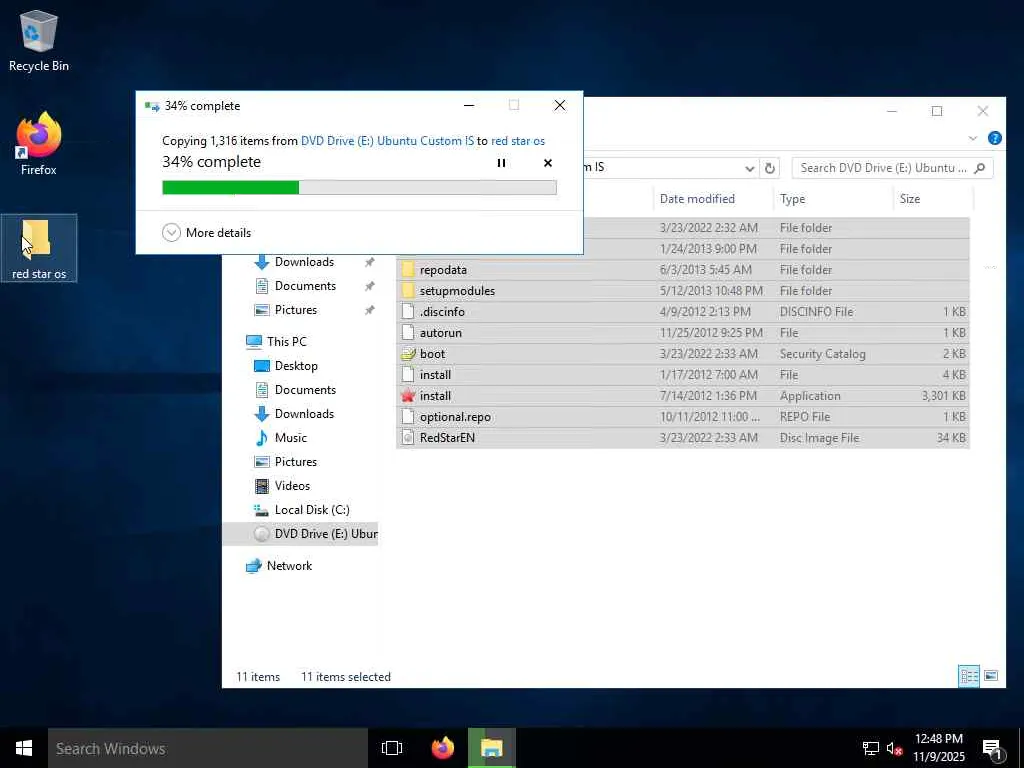Screen dimensions: 1024x768
Task: Switch to details view layout
Action: pyautogui.click(x=968, y=676)
